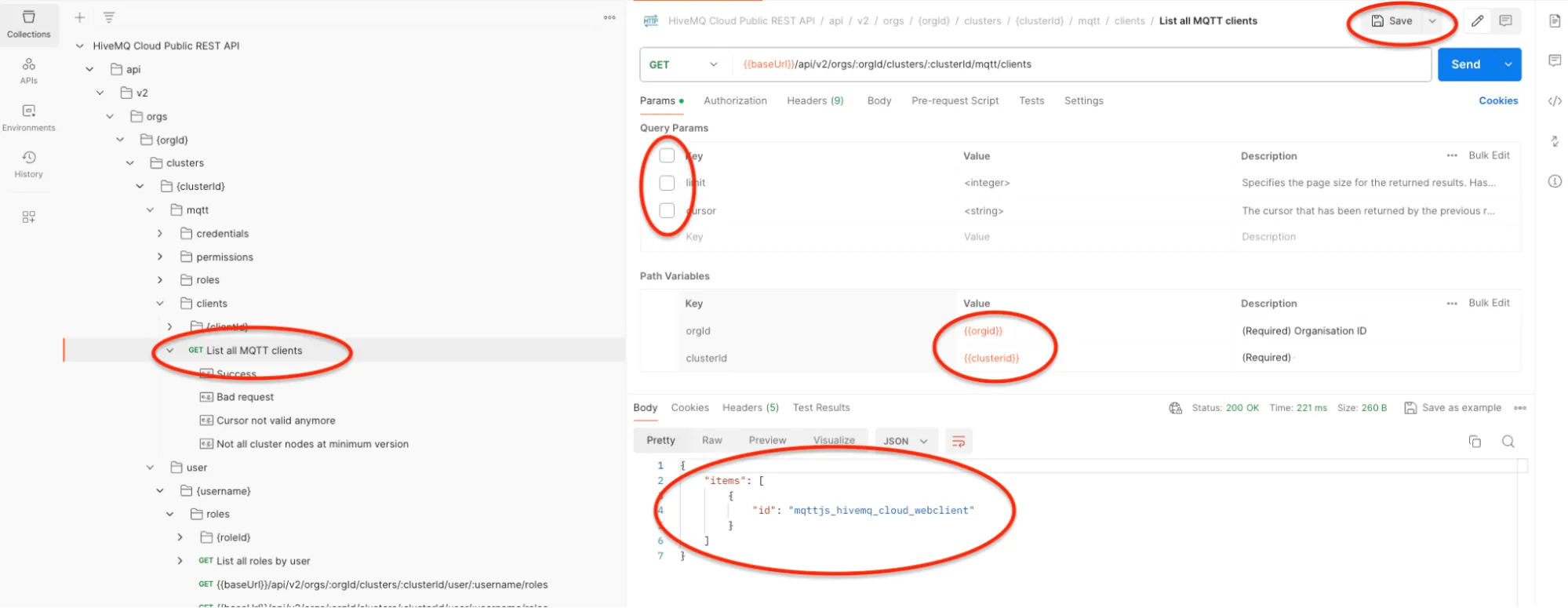1568x608 pixels.
Task: Open Query Params three-dot options beside Bulk Edit
Action: (x=1452, y=155)
